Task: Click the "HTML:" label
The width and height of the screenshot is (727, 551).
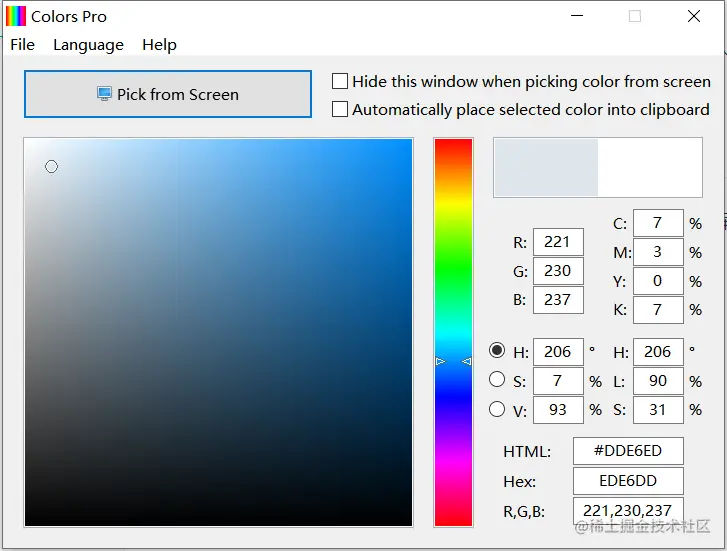Action: (x=527, y=451)
